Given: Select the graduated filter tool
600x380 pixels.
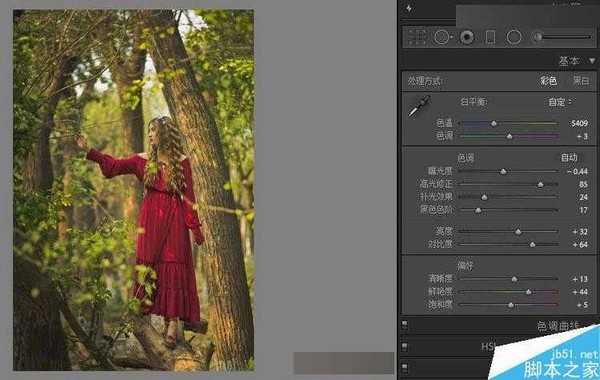Looking at the screenshot, I should click(490, 38).
